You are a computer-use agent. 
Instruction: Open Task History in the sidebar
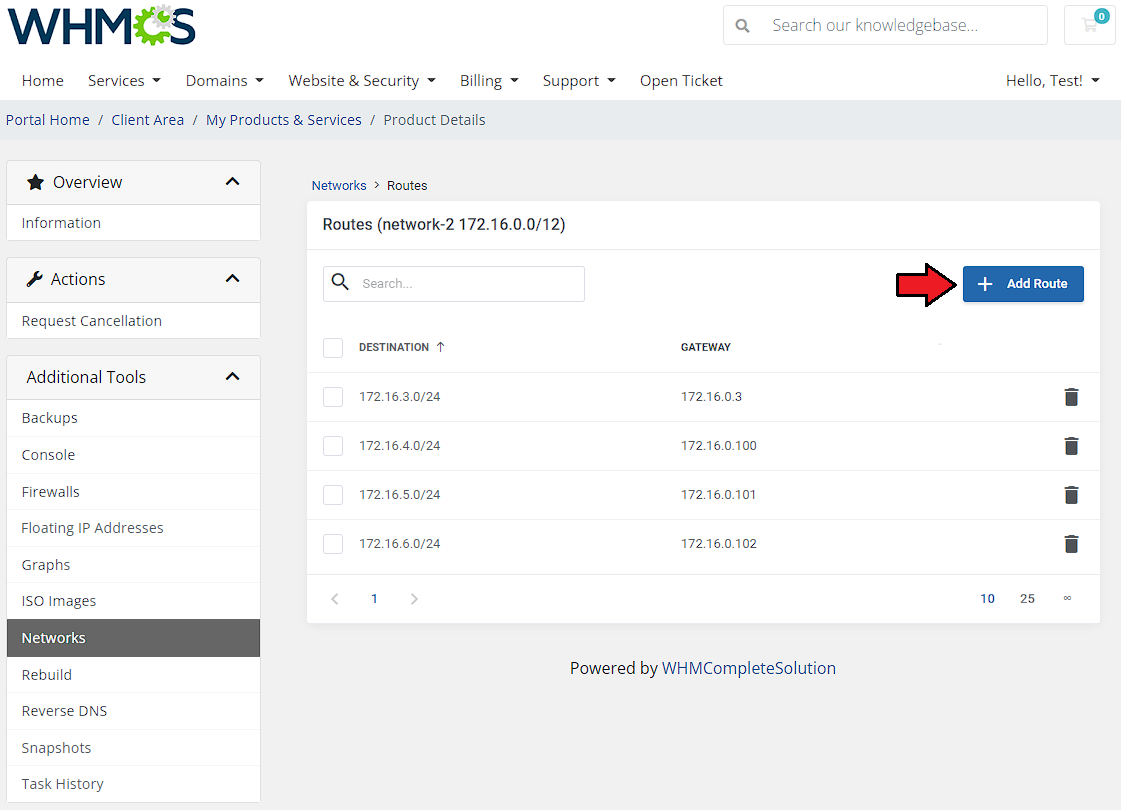(133, 784)
